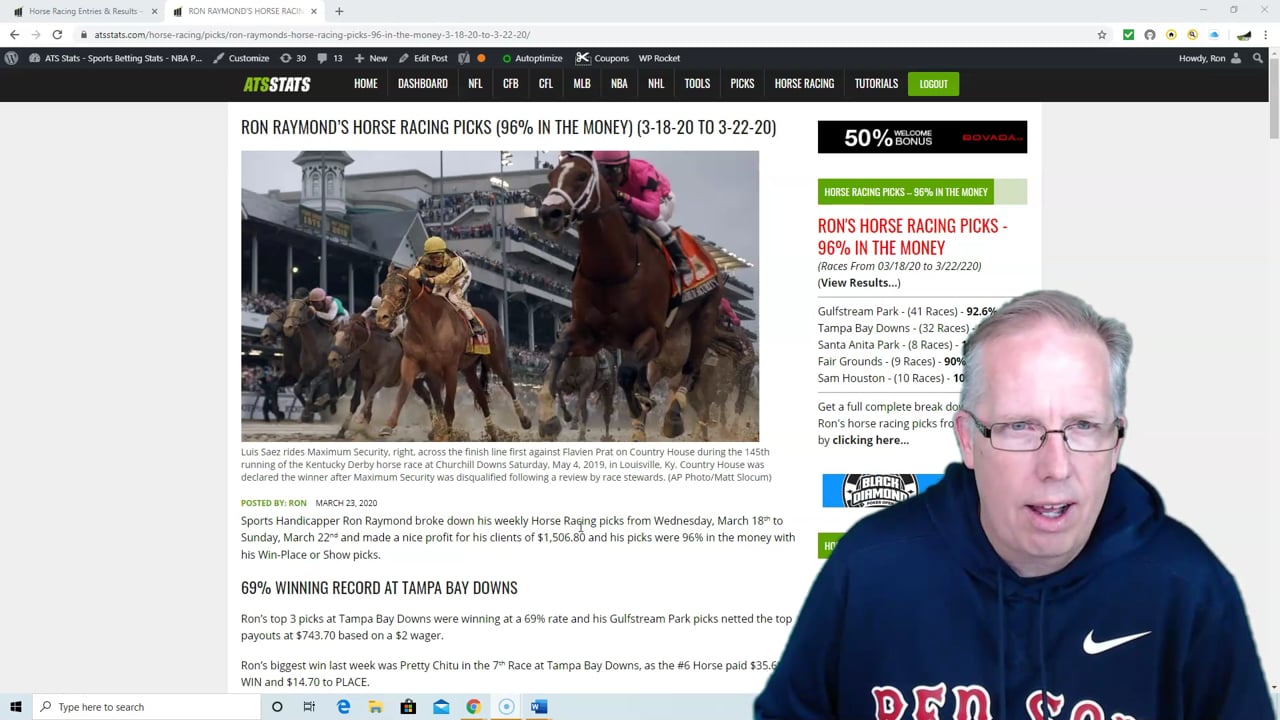This screenshot has width=1280, height=720.
Task: Open WP Rocket menu in admin bar
Action: coord(659,58)
